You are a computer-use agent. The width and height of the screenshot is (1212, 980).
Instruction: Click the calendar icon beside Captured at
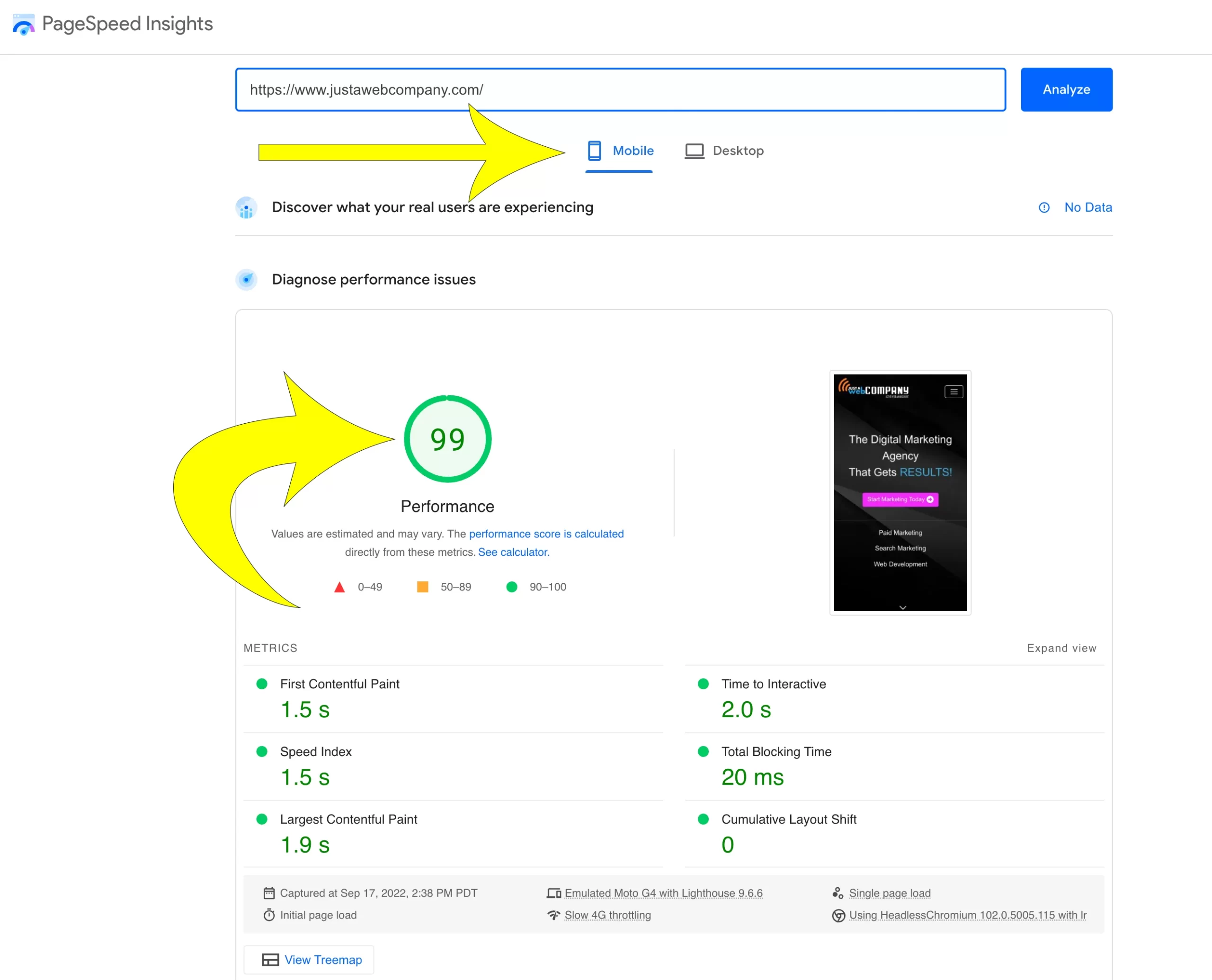[269, 894]
